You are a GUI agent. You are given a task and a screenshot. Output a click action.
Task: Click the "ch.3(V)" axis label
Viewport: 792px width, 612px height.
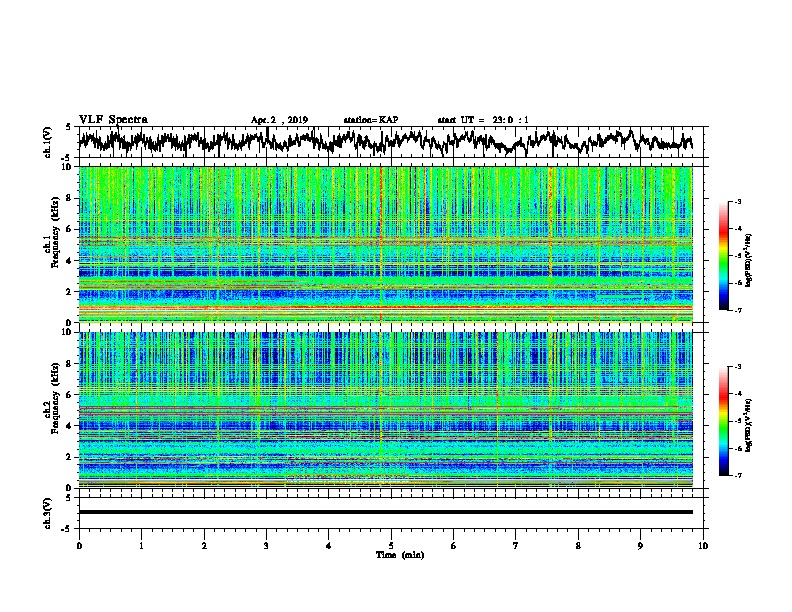48,513
